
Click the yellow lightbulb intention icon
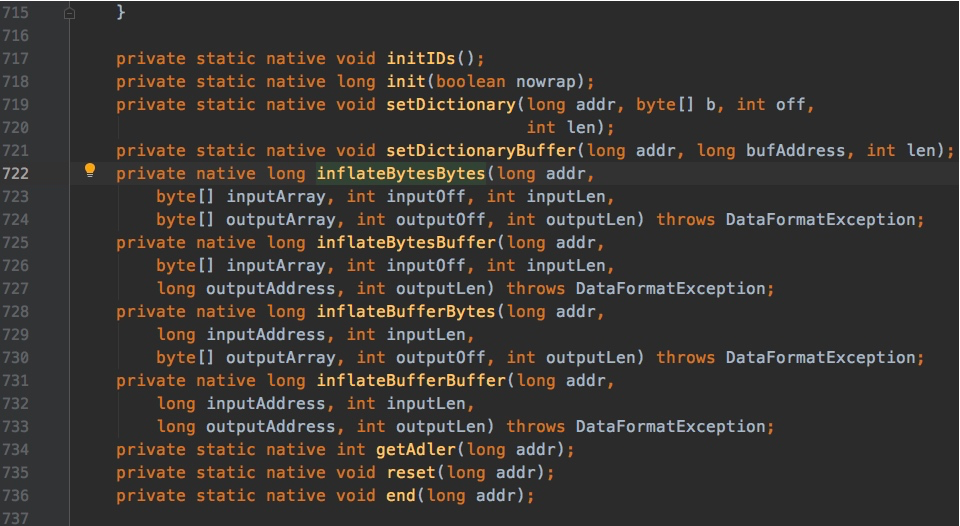click(x=89, y=172)
